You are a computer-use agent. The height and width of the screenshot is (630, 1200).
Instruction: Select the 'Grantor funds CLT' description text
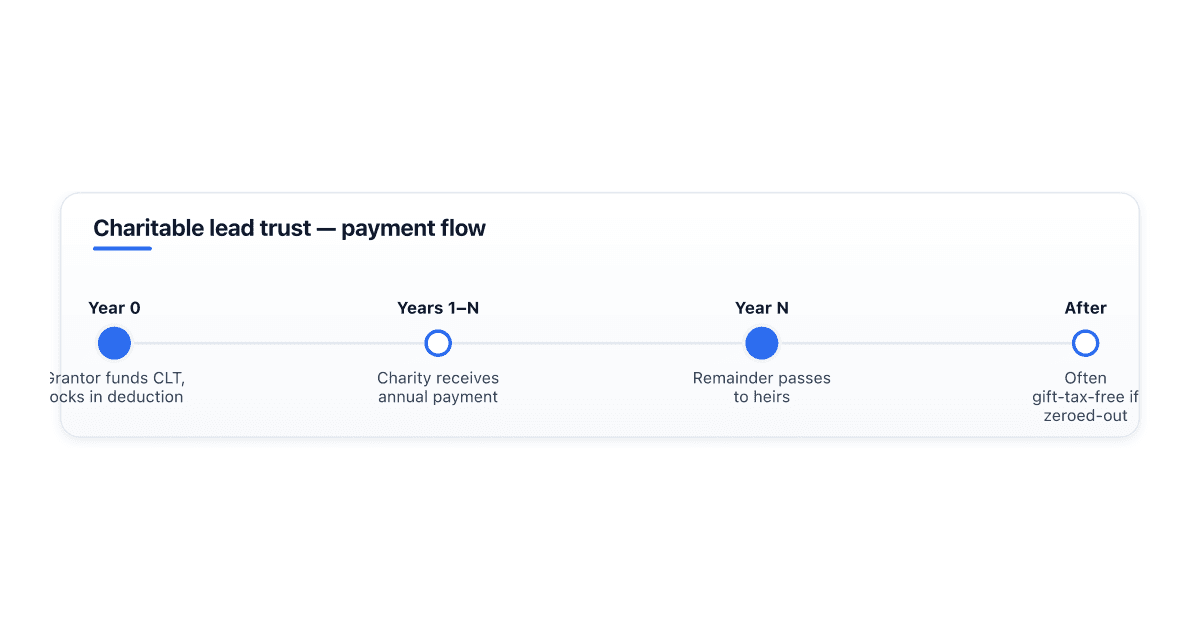click(x=116, y=387)
